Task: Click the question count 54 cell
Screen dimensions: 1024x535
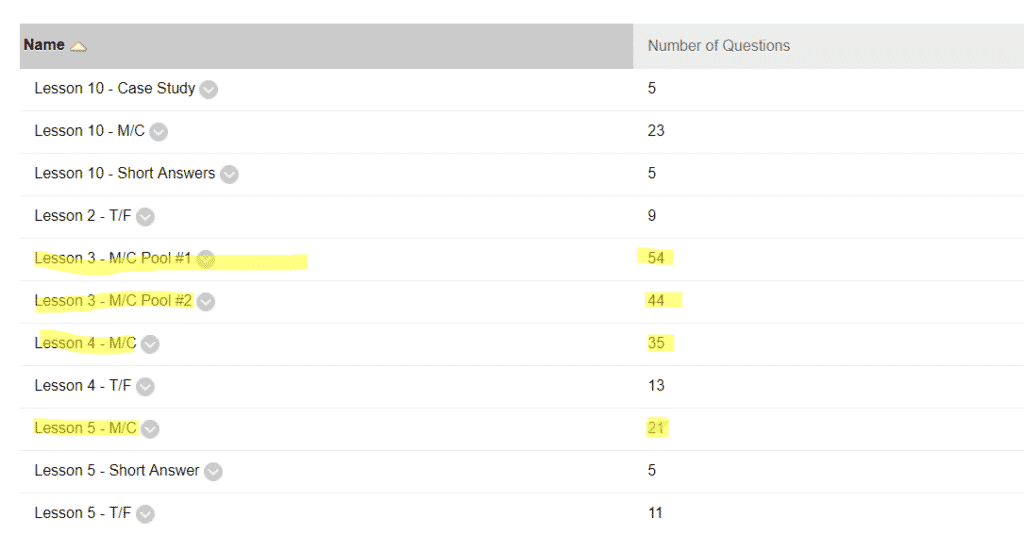Action: (656, 258)
